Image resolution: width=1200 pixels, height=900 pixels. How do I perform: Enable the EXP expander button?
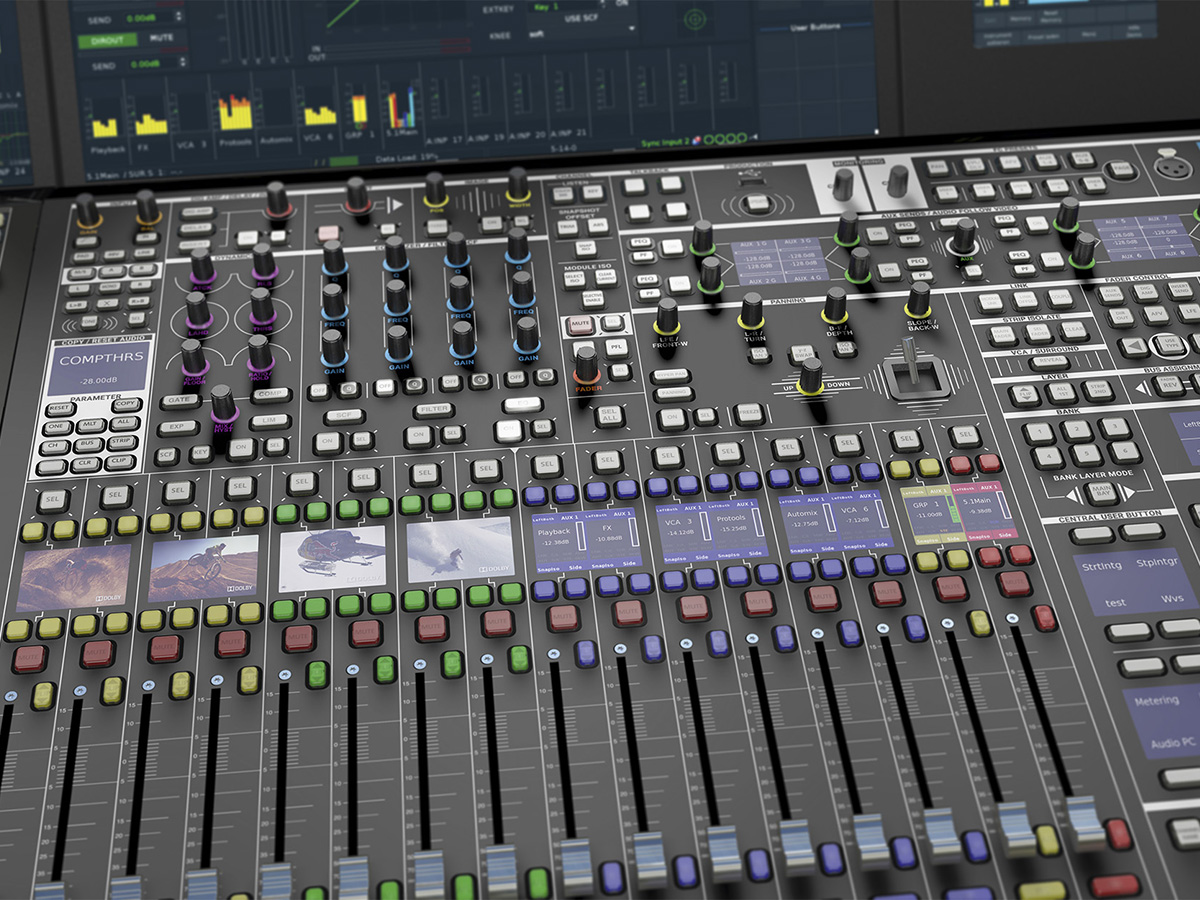coord(176,428)
